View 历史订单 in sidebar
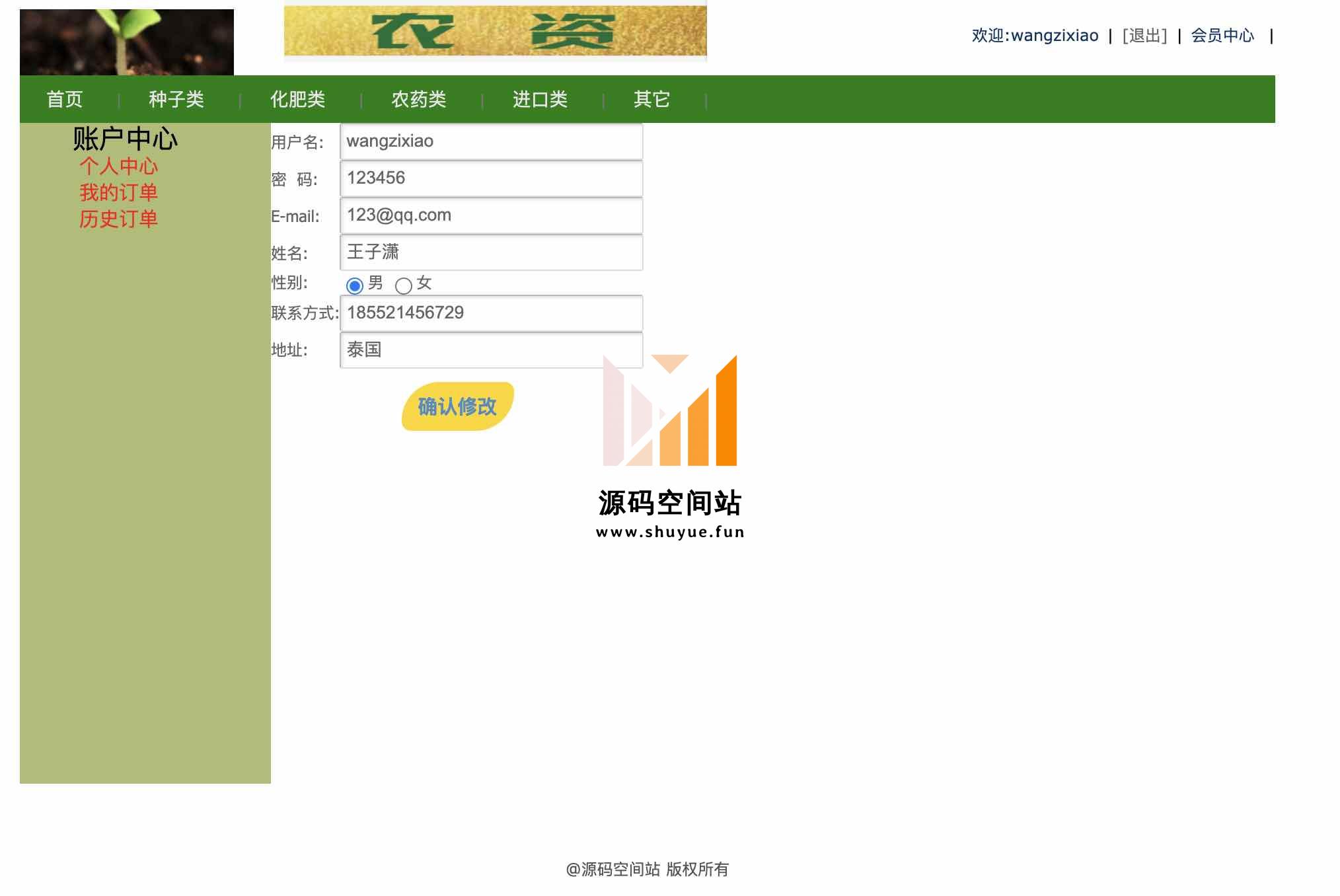Screen dimensions: 1340x896 coord(118,219)
